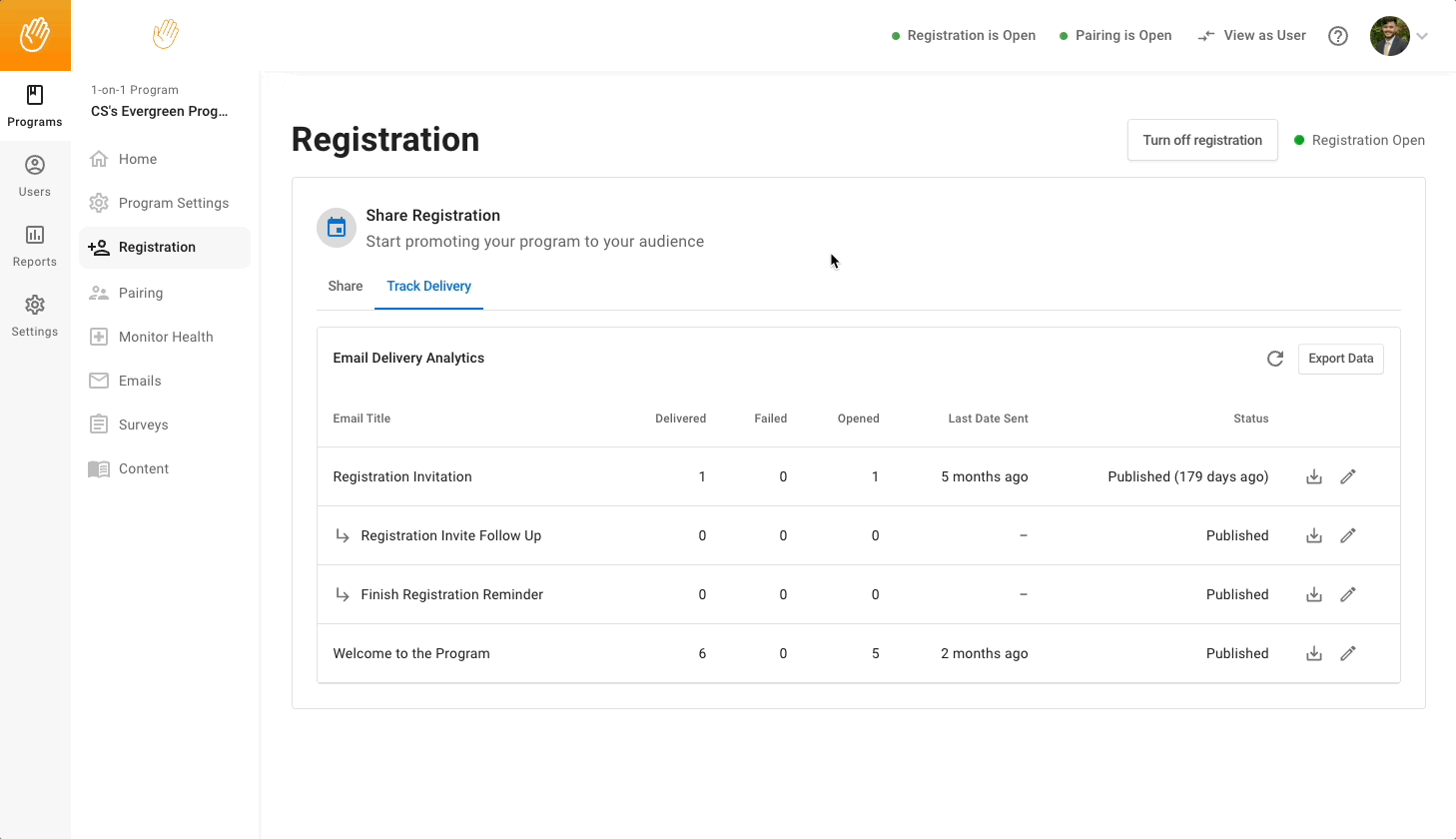Turn off registration
The width and height of the screenshot is (1456, 839).
(x=1201, y=141)
